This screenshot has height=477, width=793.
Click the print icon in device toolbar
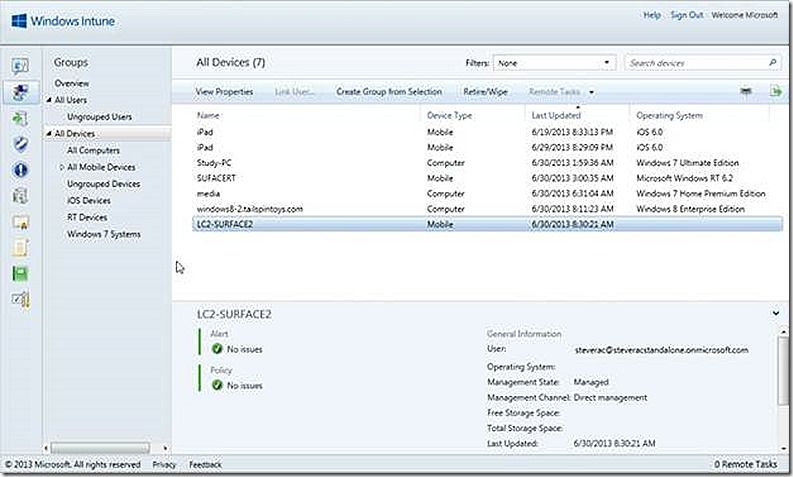coord(746,91)
